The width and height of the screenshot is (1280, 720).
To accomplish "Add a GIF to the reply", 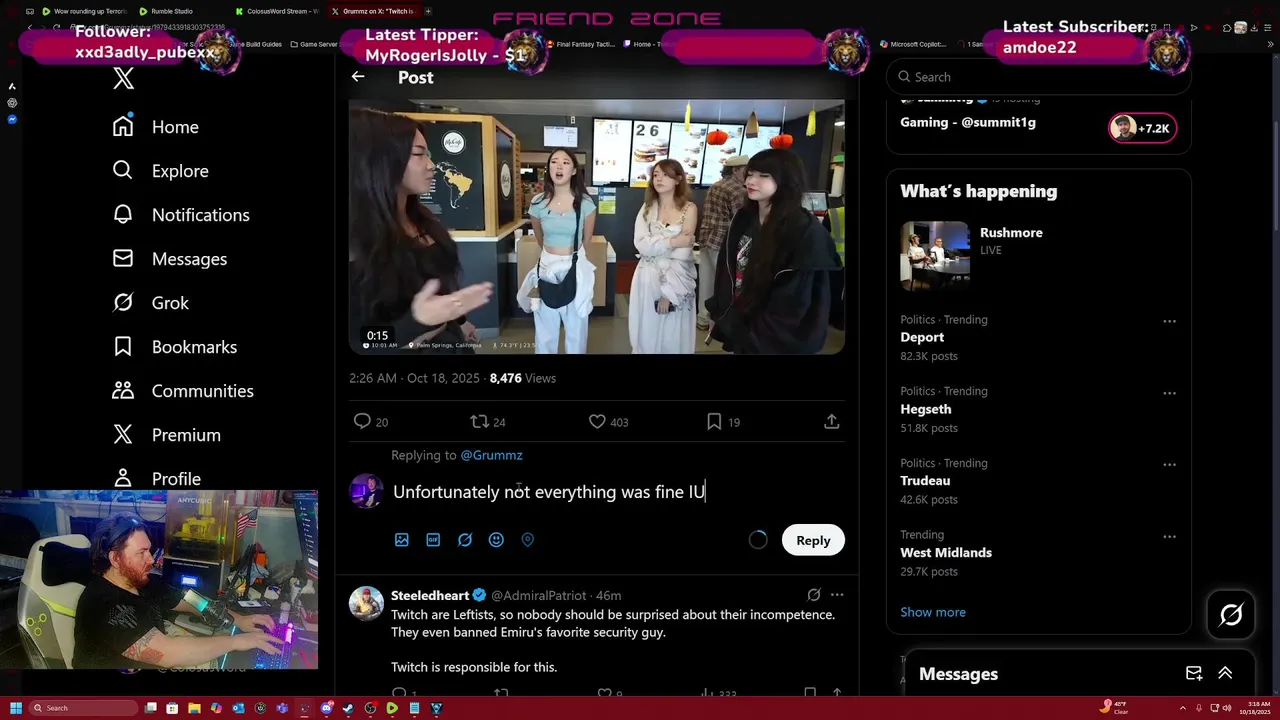I will point(433,540).
